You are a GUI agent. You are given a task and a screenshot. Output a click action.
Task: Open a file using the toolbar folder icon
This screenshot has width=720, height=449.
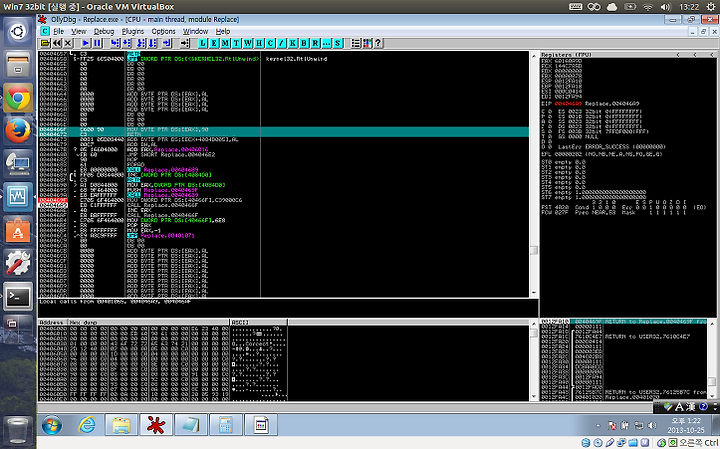coord(45,43)
